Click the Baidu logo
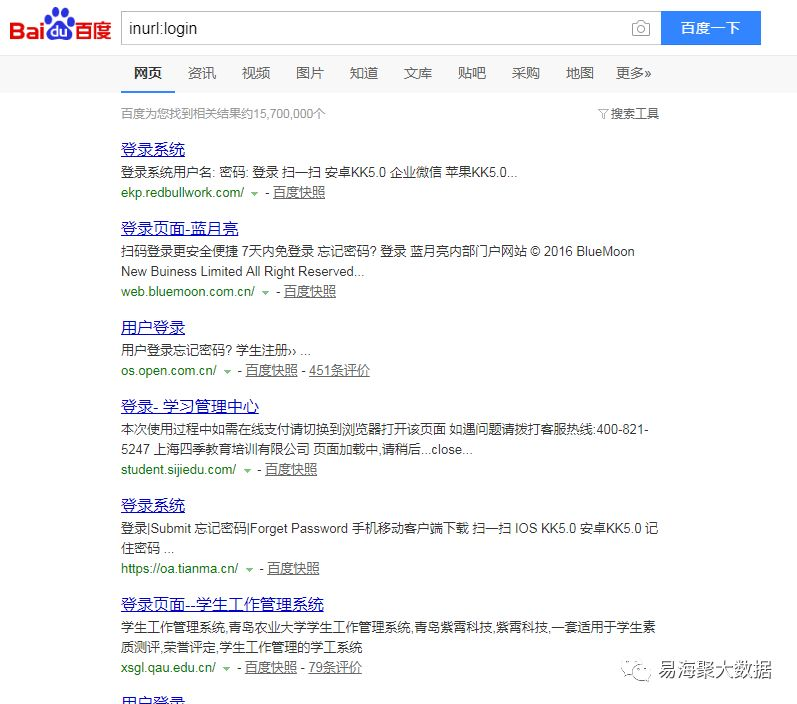This screenshot has height=704, width=797. point(60,24)
